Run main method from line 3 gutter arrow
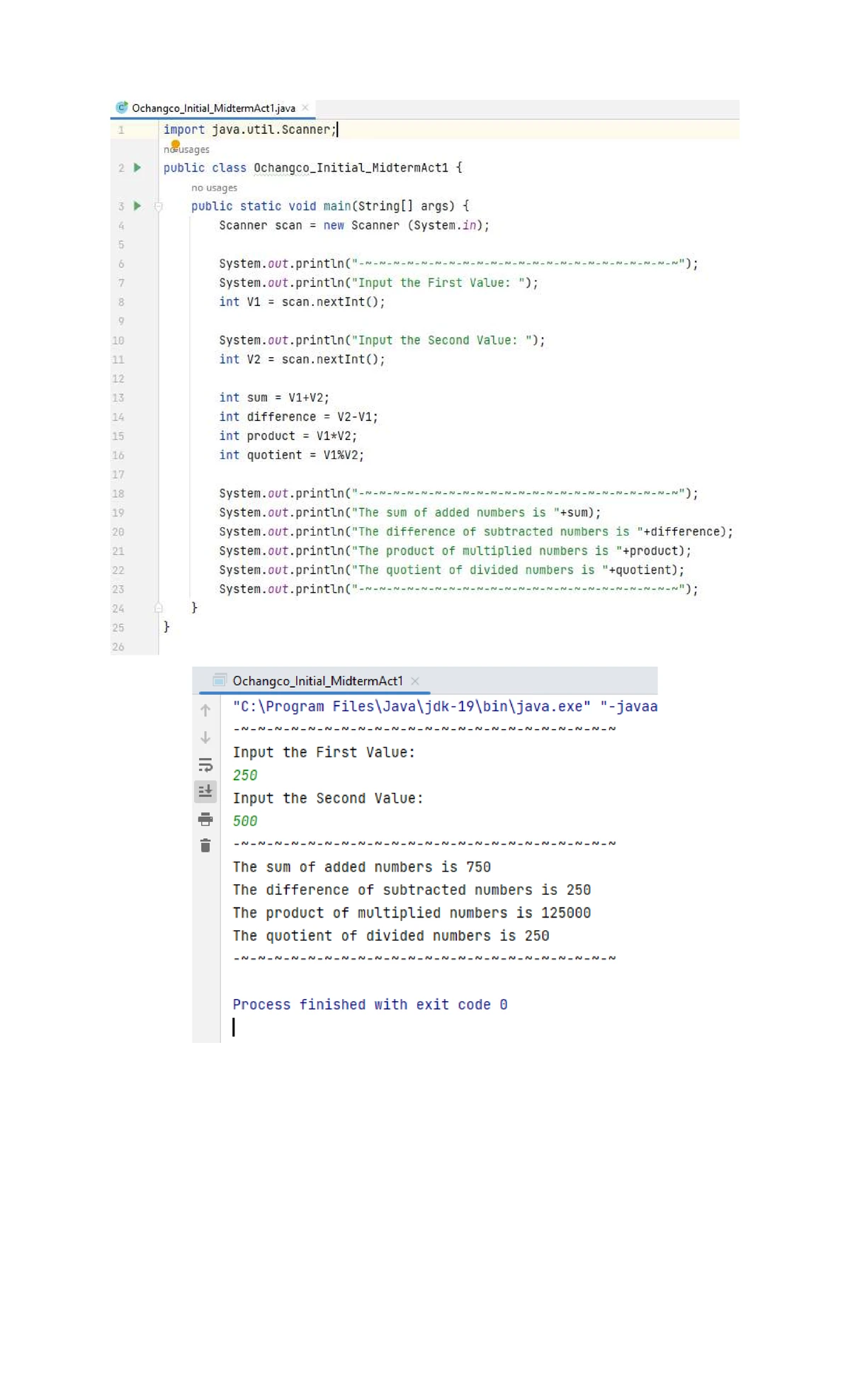Viewport: 850px width, 1400px height. 137,206
